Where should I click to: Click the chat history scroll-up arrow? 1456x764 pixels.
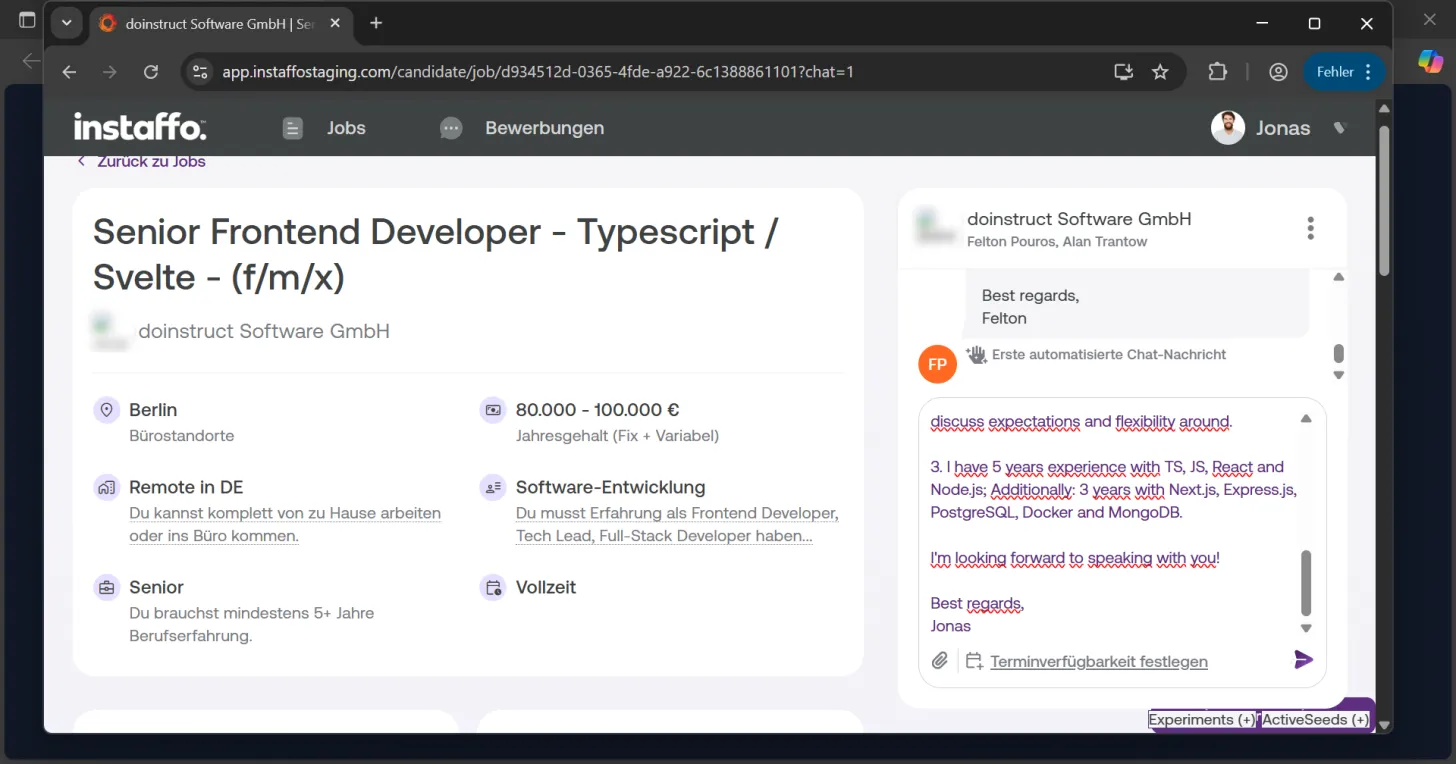pos(1339,277)
